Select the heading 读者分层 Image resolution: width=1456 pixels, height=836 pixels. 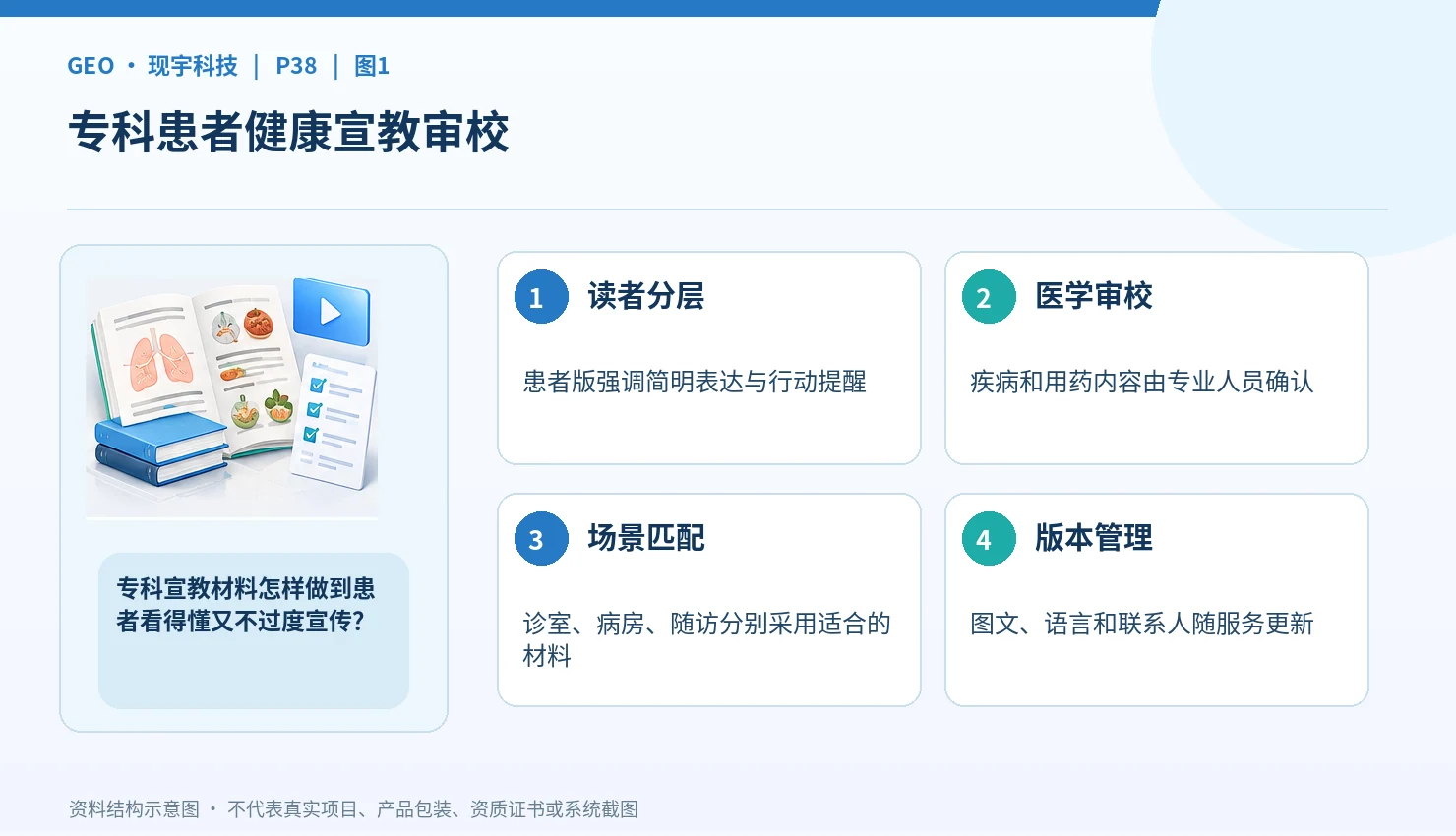point(646,296)
